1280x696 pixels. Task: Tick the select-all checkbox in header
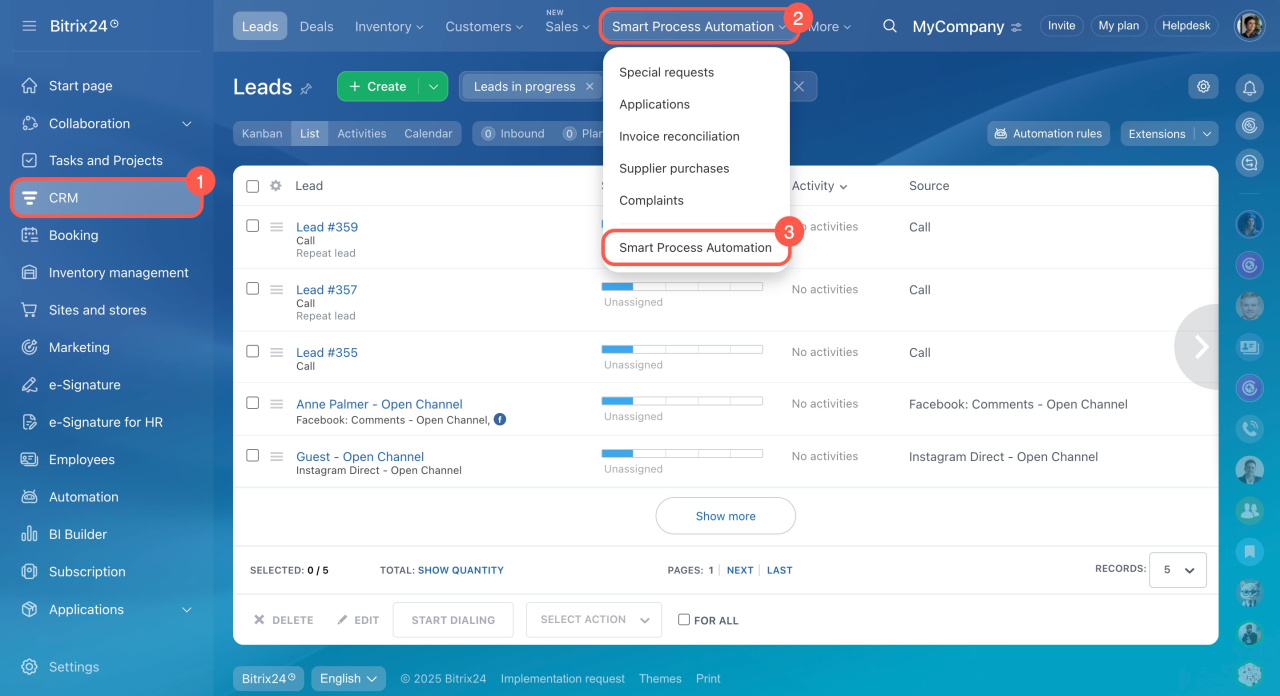pyautogui.click(x=253, y=186)
